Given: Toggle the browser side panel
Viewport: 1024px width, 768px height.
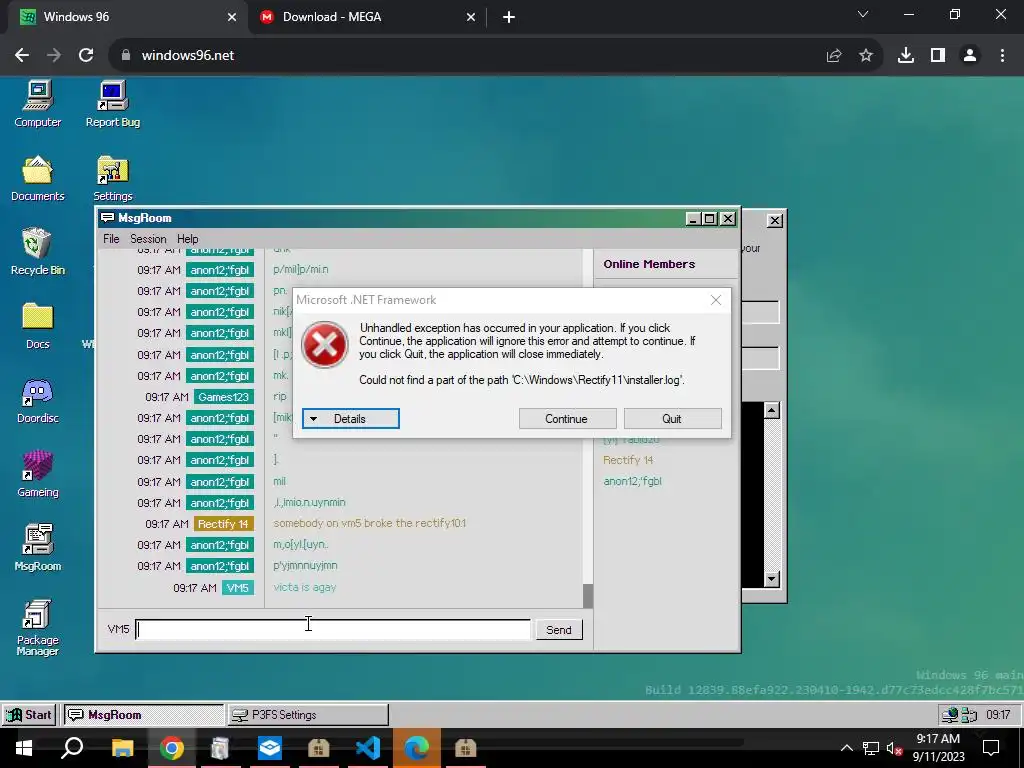Looking at the screenshot, I should [x=938, y=56].
